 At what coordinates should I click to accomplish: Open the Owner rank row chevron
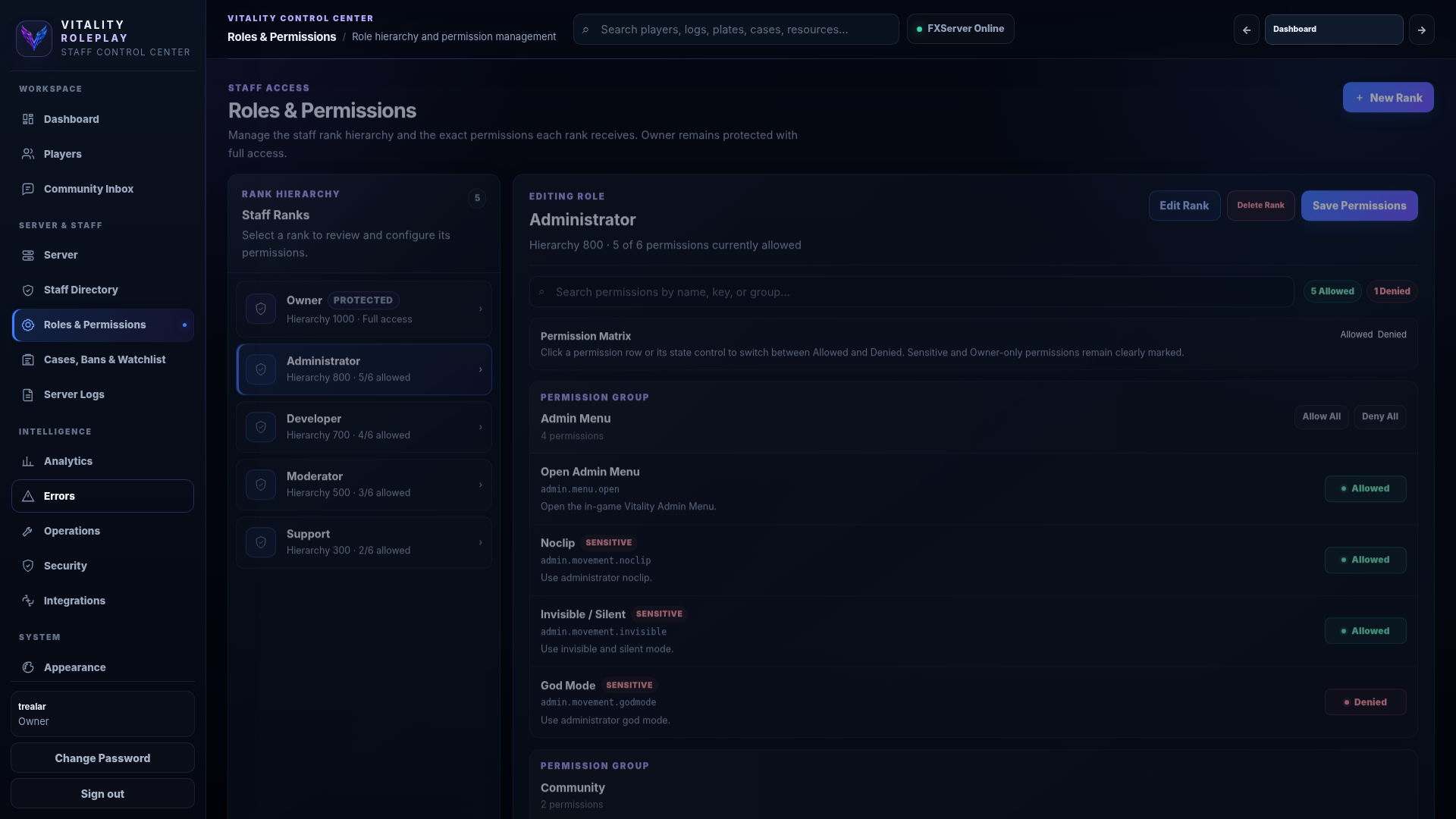(480, 309)
